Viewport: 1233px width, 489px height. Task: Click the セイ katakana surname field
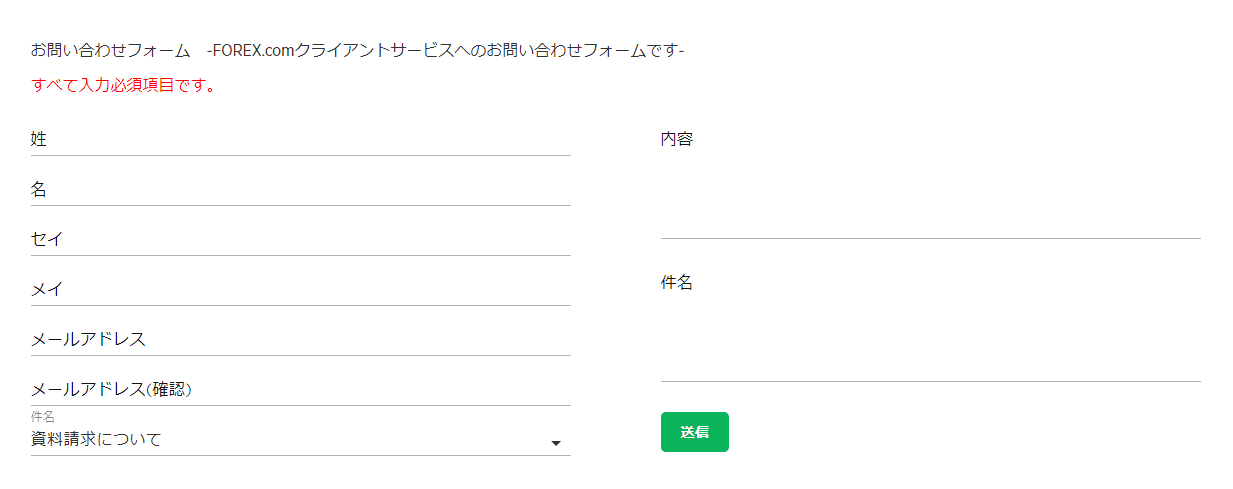tap(300, 240)
